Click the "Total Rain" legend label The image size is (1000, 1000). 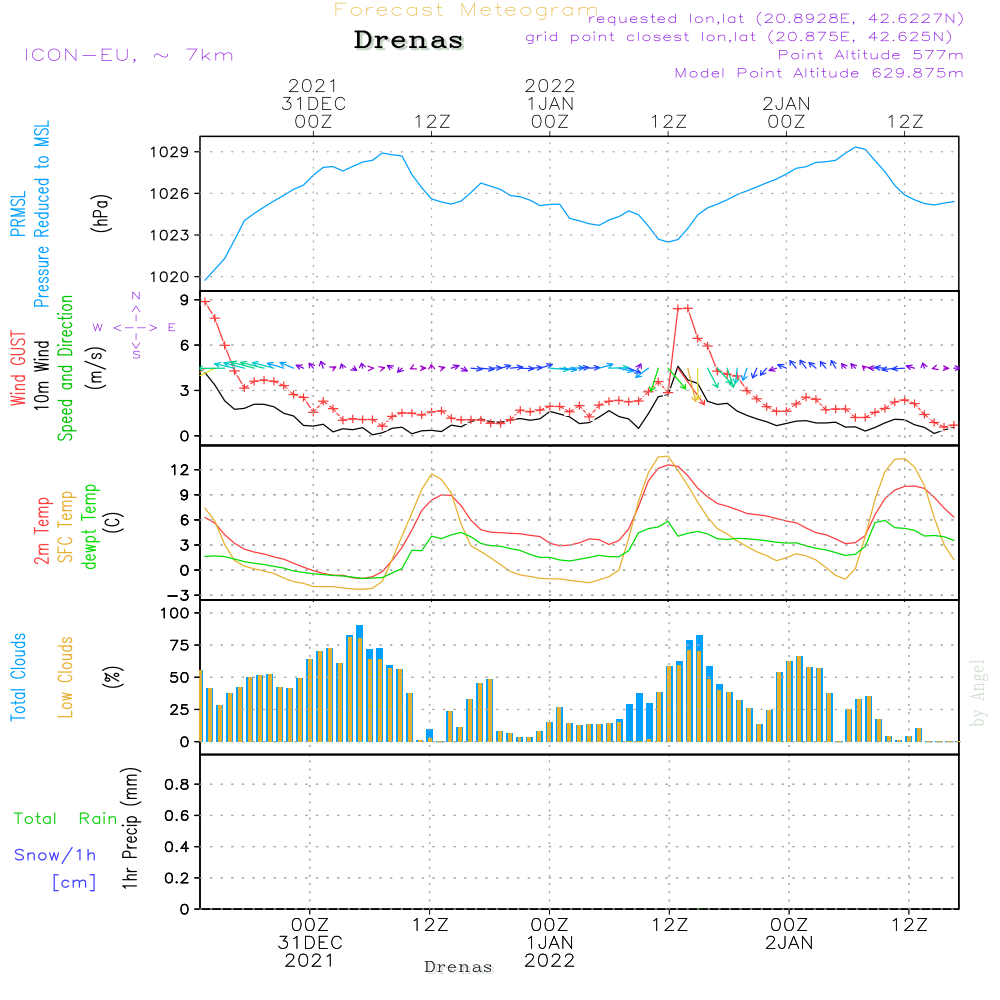point(66,819)
